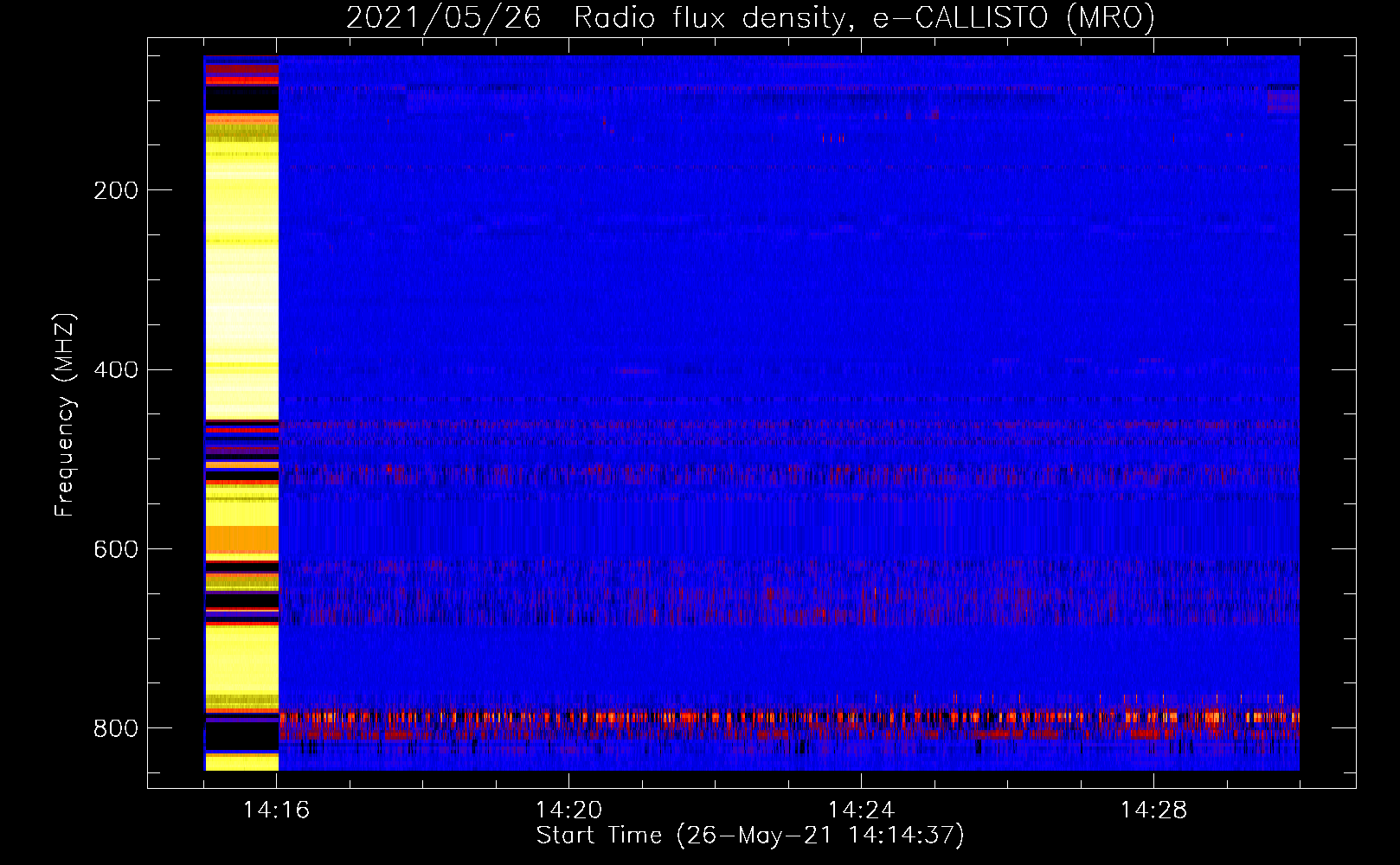Click the blue spectrogram area around 300 MHz
Image resolution: width=1400 pixels, height=865 pixels.
point(788,277)
